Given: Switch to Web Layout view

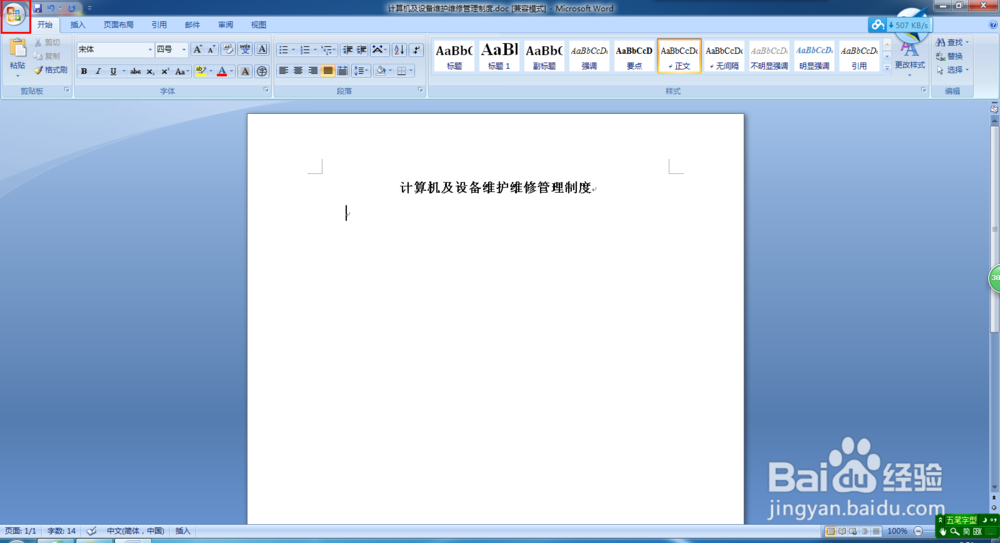Looking at the screenshot, I should coord(853,531).
